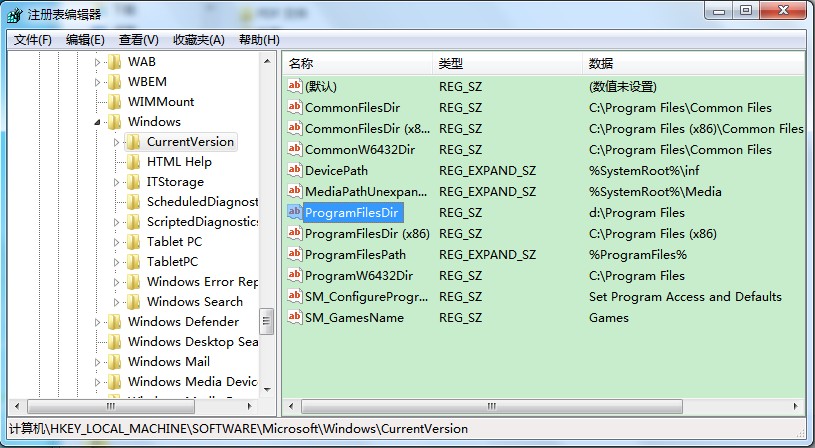Click the string icon beside ProgramW6432Dir
This screenshot has height=448, width=815.
pos(295,275)
